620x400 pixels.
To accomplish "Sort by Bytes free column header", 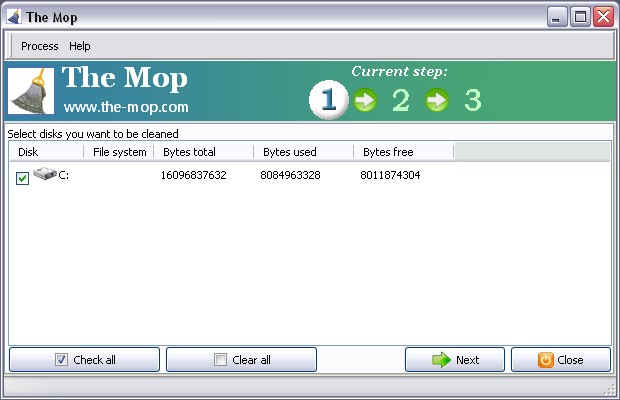I will pos(403,152).
